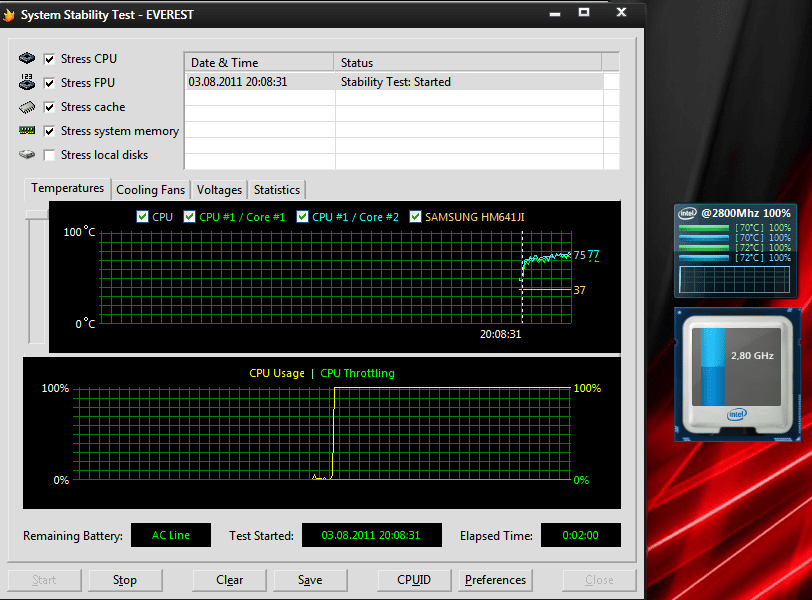Image resolution: width=812 pixels, height=600 pixels.
Task: Uncheck the Stress CPU checkbox
Action: pos(49,59)
